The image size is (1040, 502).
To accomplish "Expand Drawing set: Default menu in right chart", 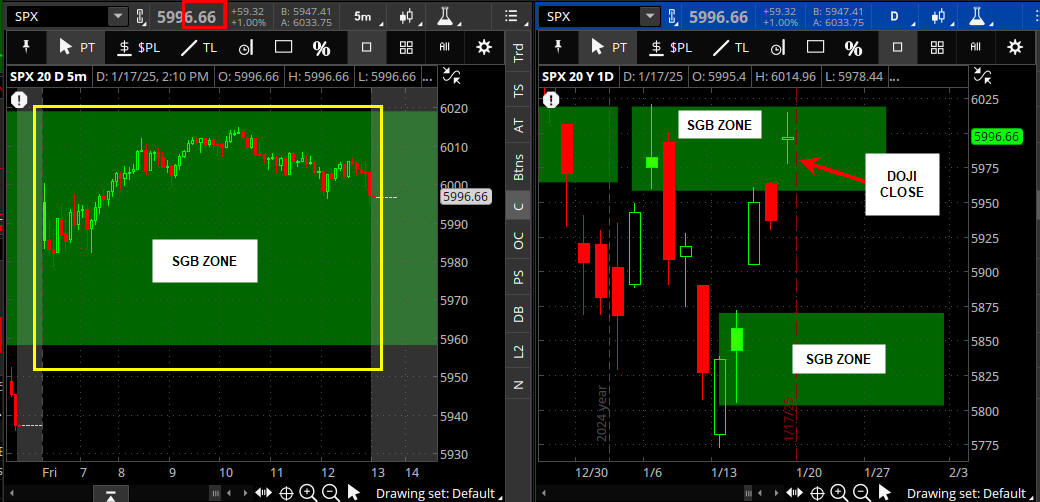I will [967, 493].
